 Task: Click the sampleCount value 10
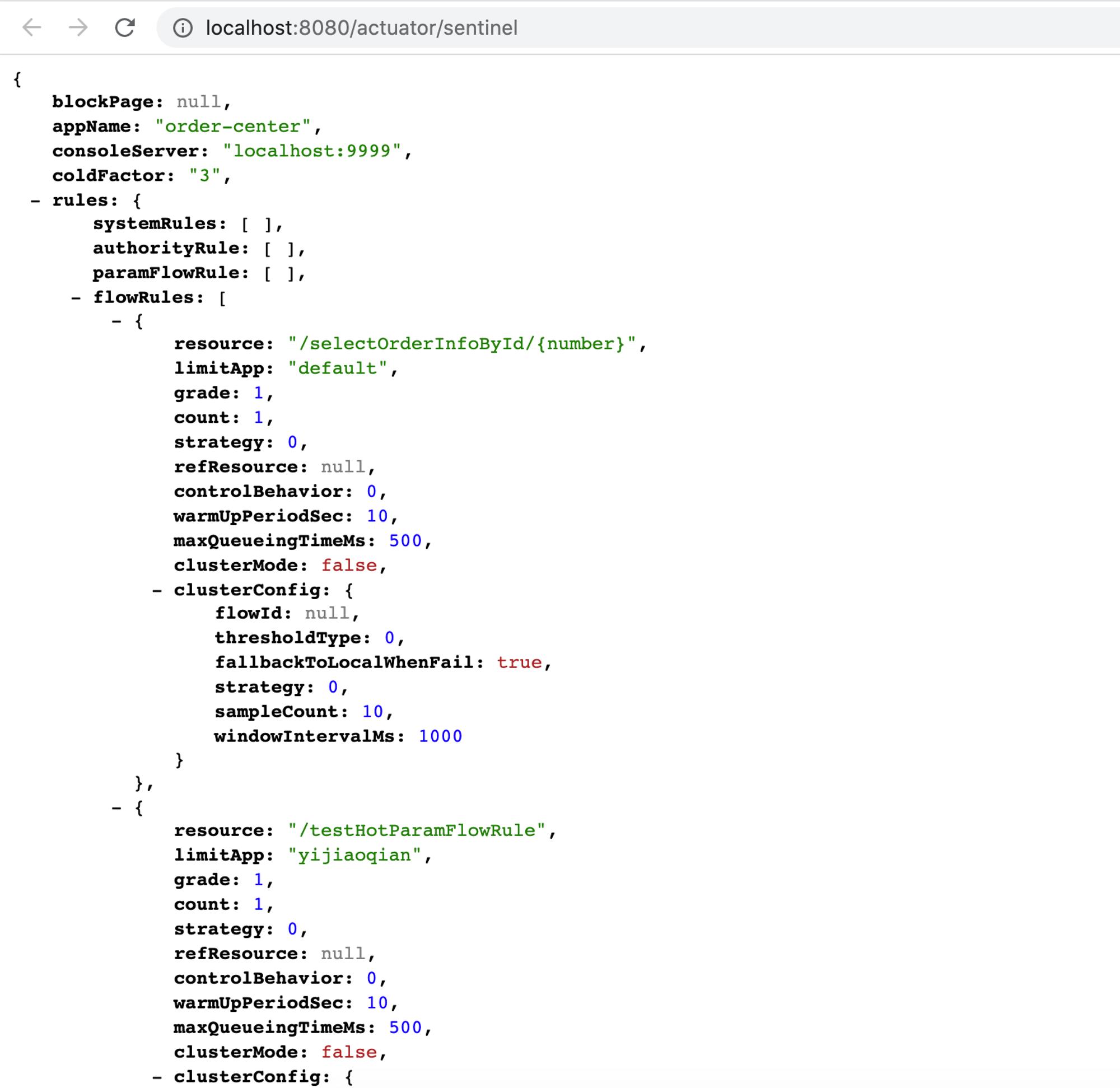(372, 712)
